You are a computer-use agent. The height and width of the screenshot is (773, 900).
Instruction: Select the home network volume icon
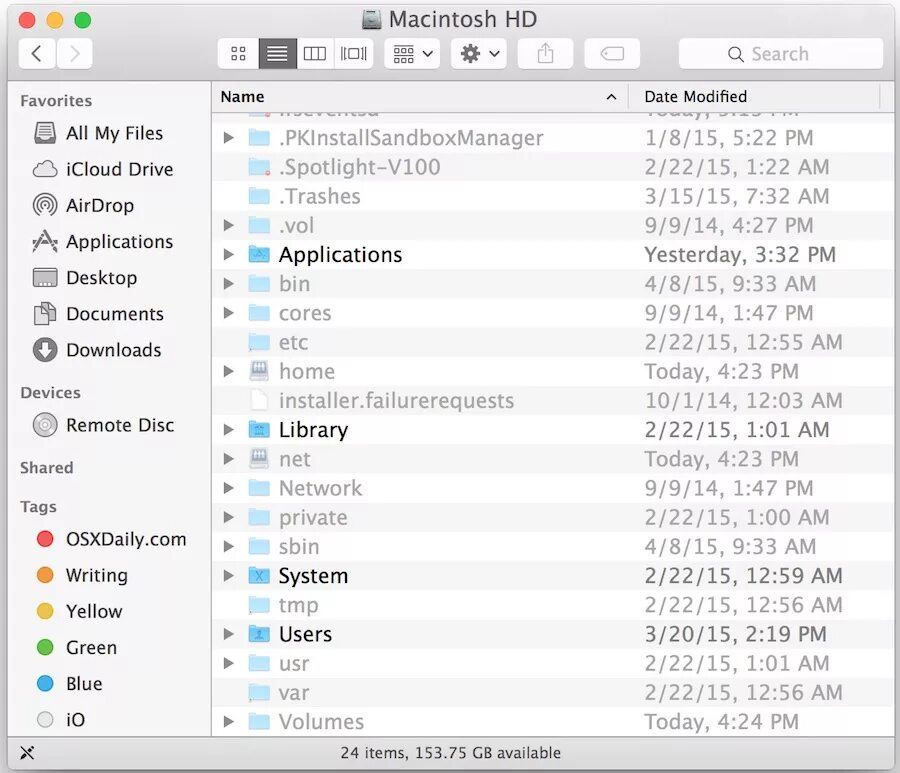(x=259, y=371)
